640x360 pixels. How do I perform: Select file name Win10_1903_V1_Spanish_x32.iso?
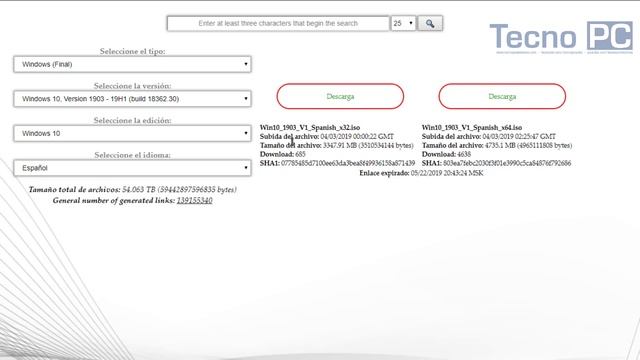[x=310, y=127]
